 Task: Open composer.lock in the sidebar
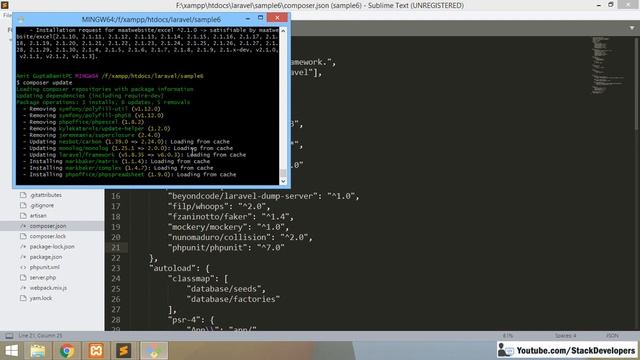(x=47, y=236)
